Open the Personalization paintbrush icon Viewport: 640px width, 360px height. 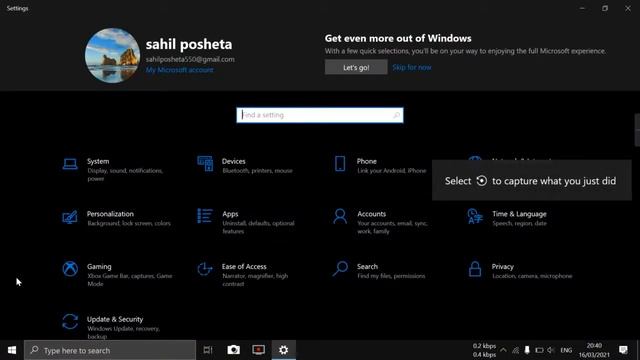(70, 216)
